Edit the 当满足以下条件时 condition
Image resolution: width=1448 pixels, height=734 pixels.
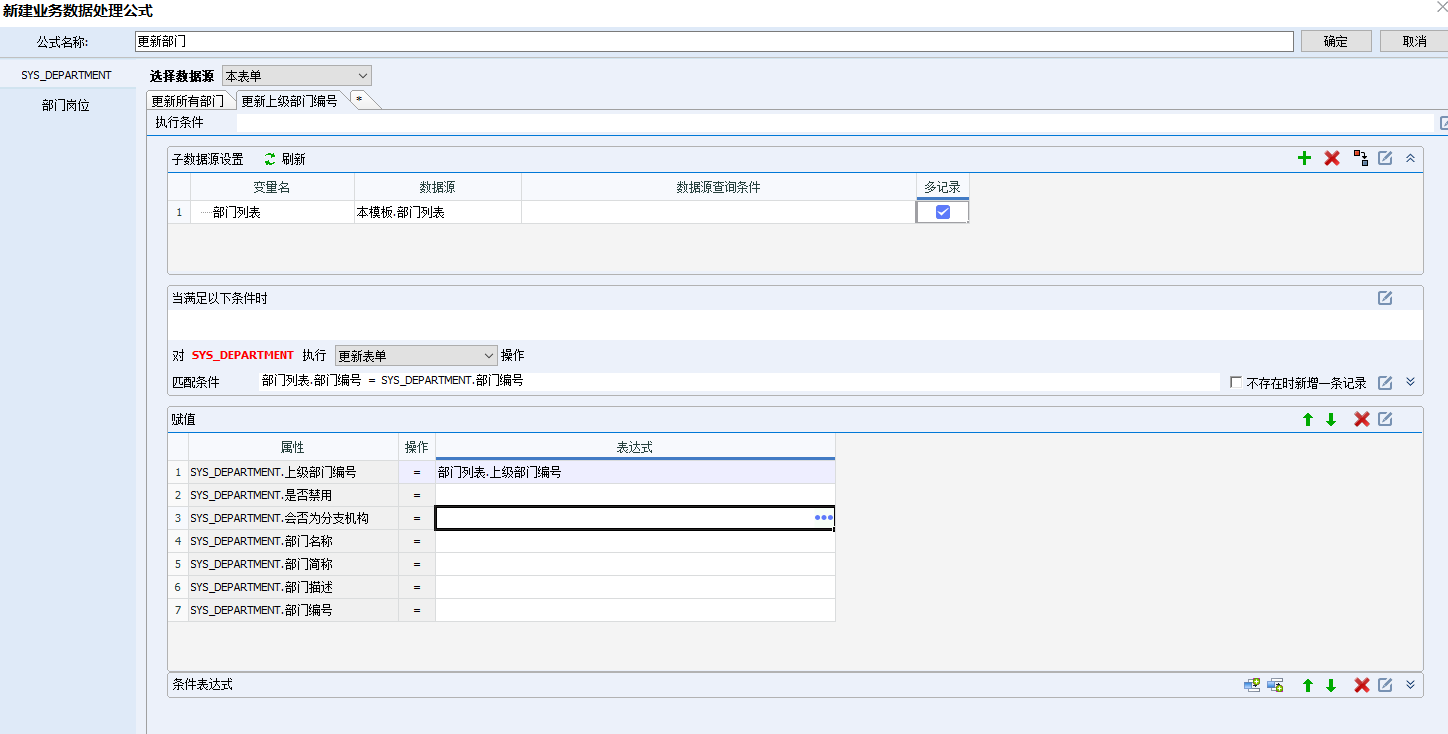[1385, 298]
